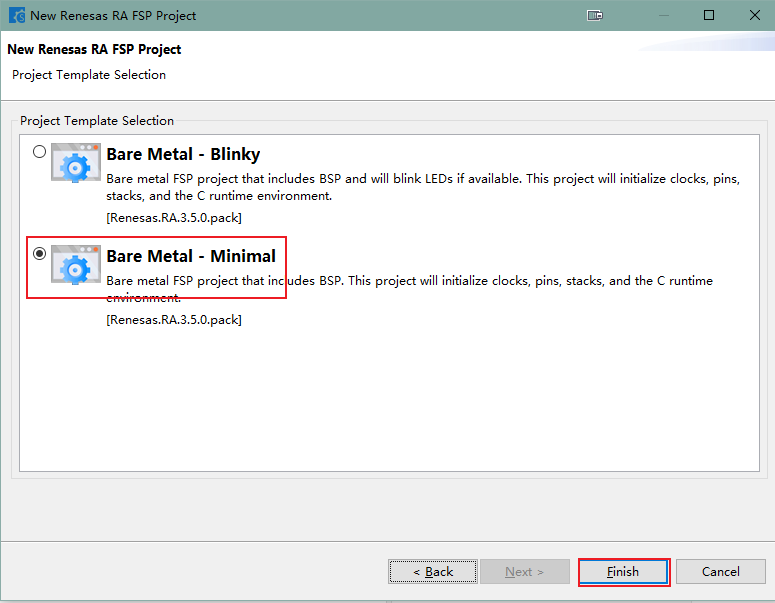Click the Renesas.RA.3.5.0.pack label under Blinky
The image size is (775, 603).
pyautogui.click(x=173, y=217)
